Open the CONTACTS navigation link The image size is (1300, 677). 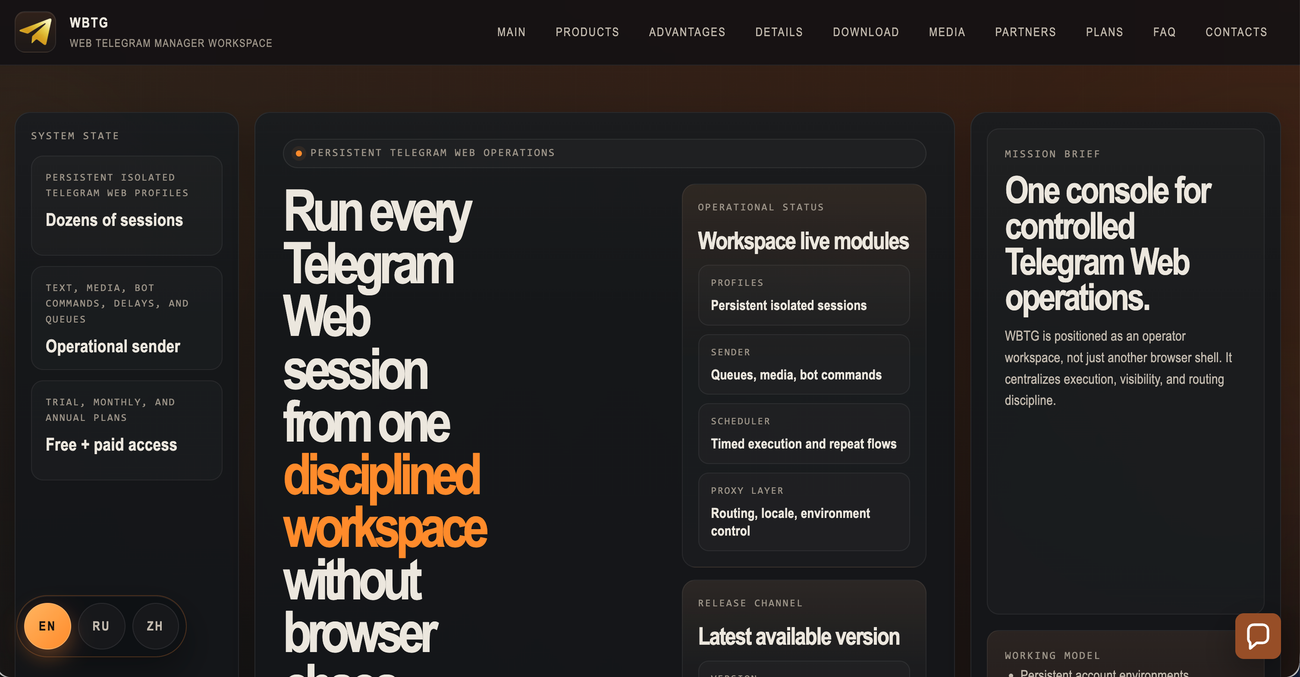(1236, 32)
